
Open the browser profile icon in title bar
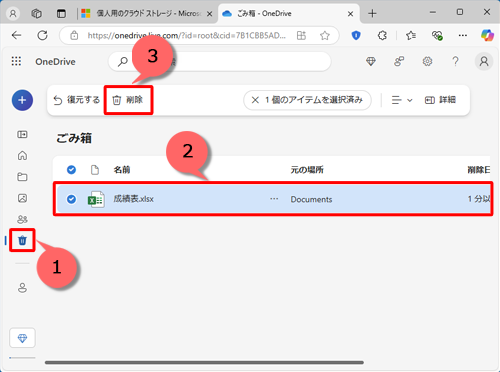tap(13, 13)
